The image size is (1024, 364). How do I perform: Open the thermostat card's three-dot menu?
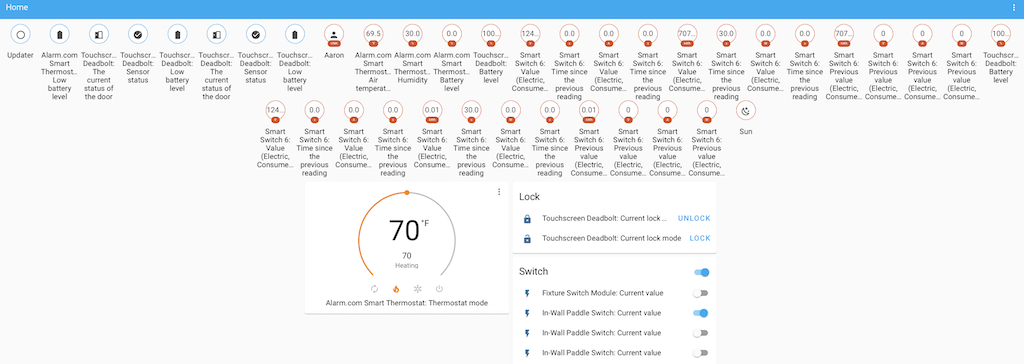click(499, 191)
